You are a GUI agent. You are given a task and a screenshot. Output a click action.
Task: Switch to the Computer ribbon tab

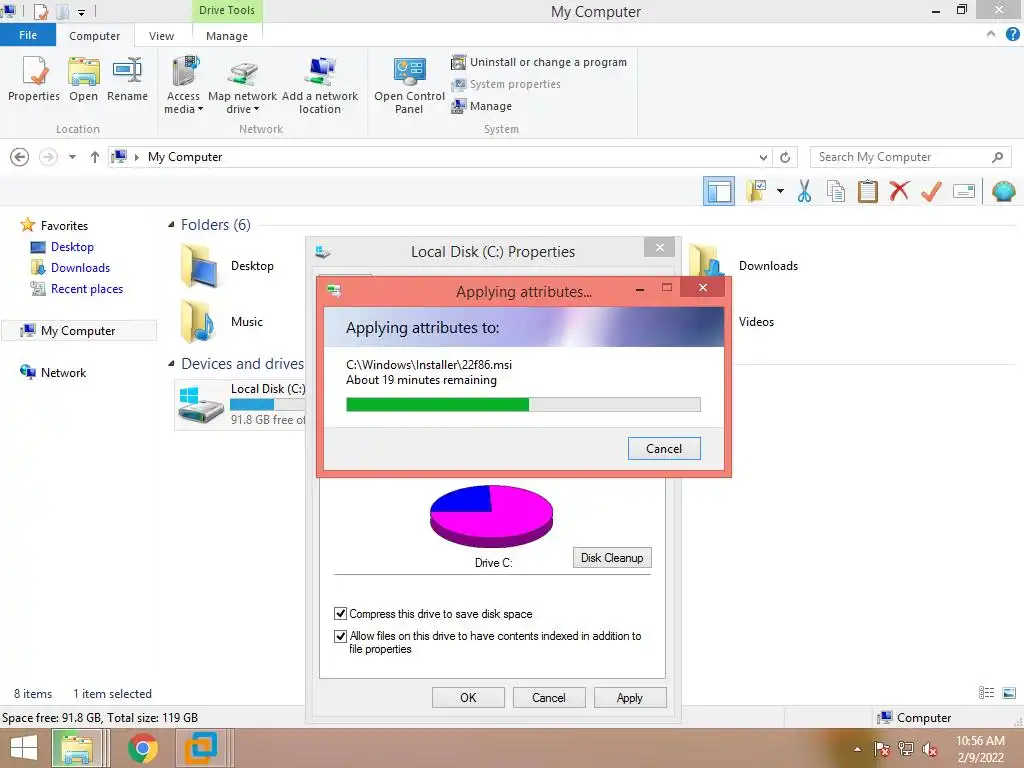pos(95,36)
